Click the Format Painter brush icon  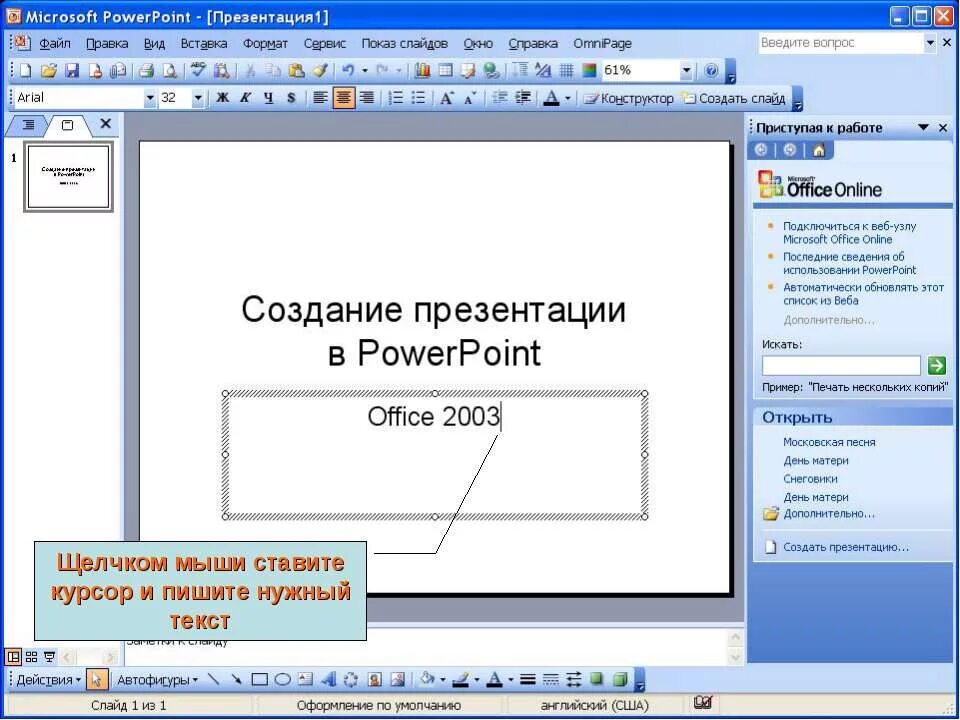click(320, 70)
